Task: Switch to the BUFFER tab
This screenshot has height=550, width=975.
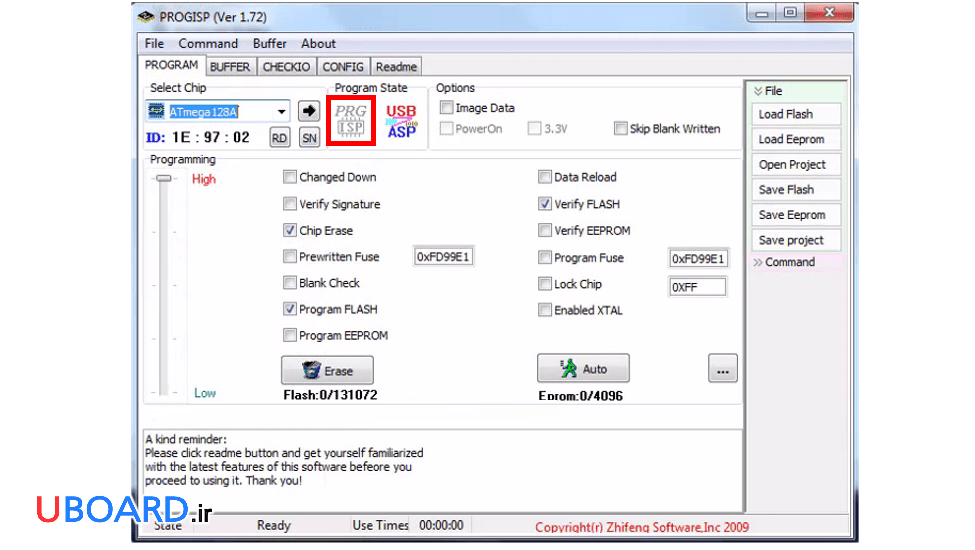Action: [229, 66]
